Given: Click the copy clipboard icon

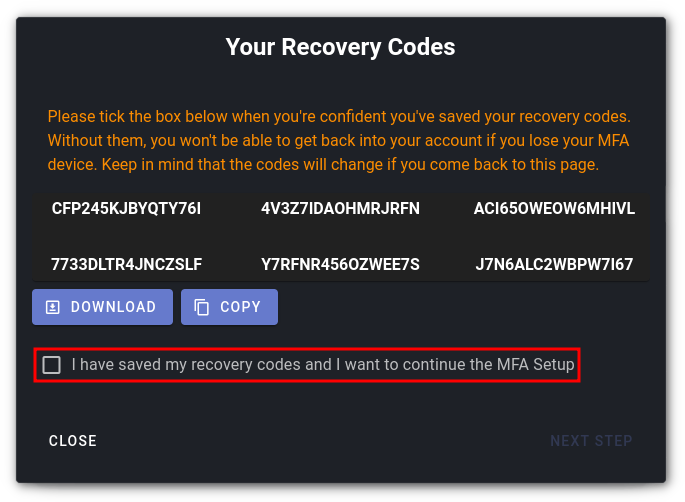Looking at the screenshot, I should pyautogui.click(x=201, y=307).
